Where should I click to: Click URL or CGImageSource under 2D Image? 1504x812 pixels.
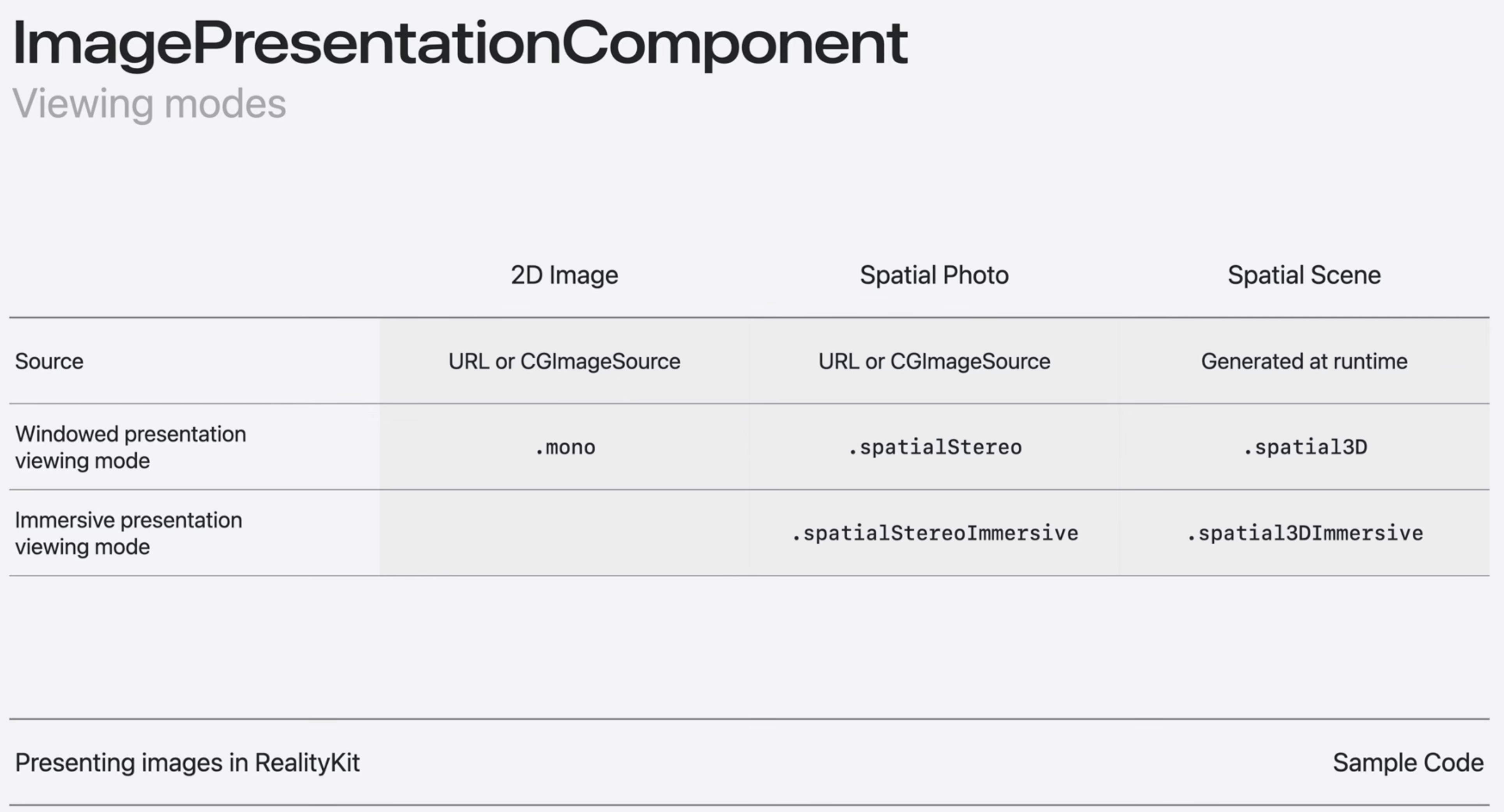[x=564, y=361]
